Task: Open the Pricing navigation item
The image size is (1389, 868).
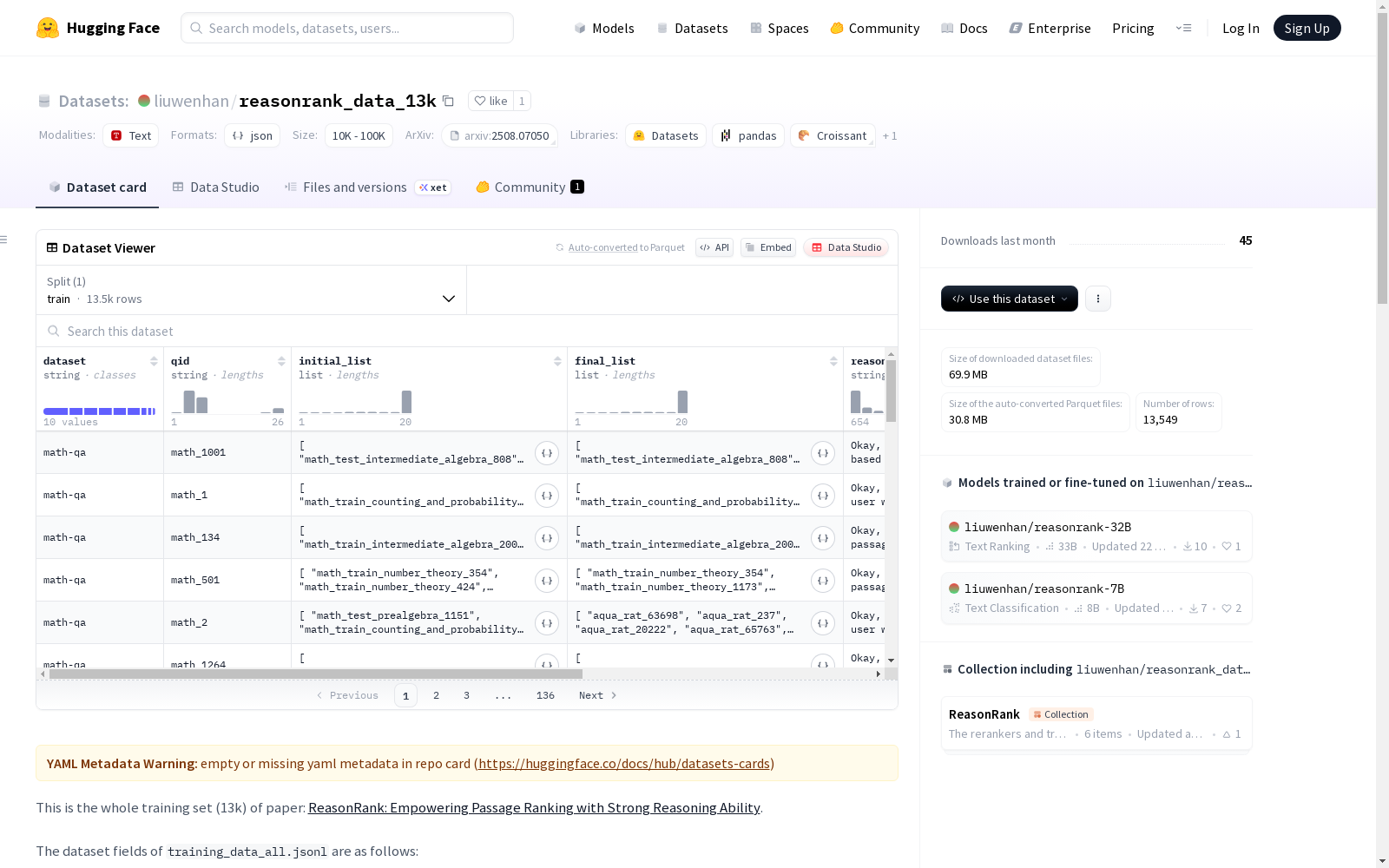Action: click(1133, 28)
